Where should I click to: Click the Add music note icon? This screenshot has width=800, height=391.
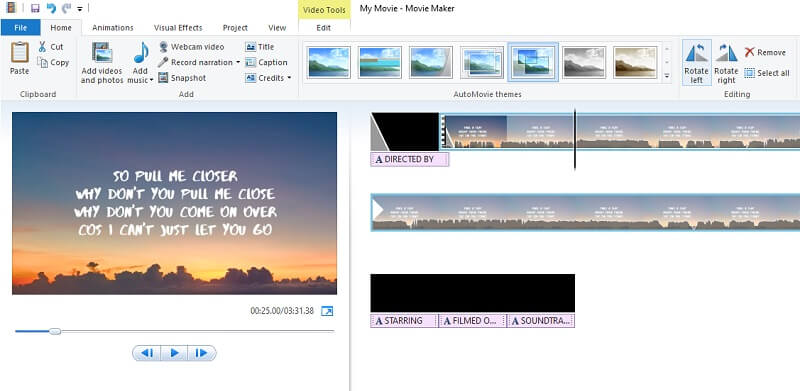tap(141, 53)
